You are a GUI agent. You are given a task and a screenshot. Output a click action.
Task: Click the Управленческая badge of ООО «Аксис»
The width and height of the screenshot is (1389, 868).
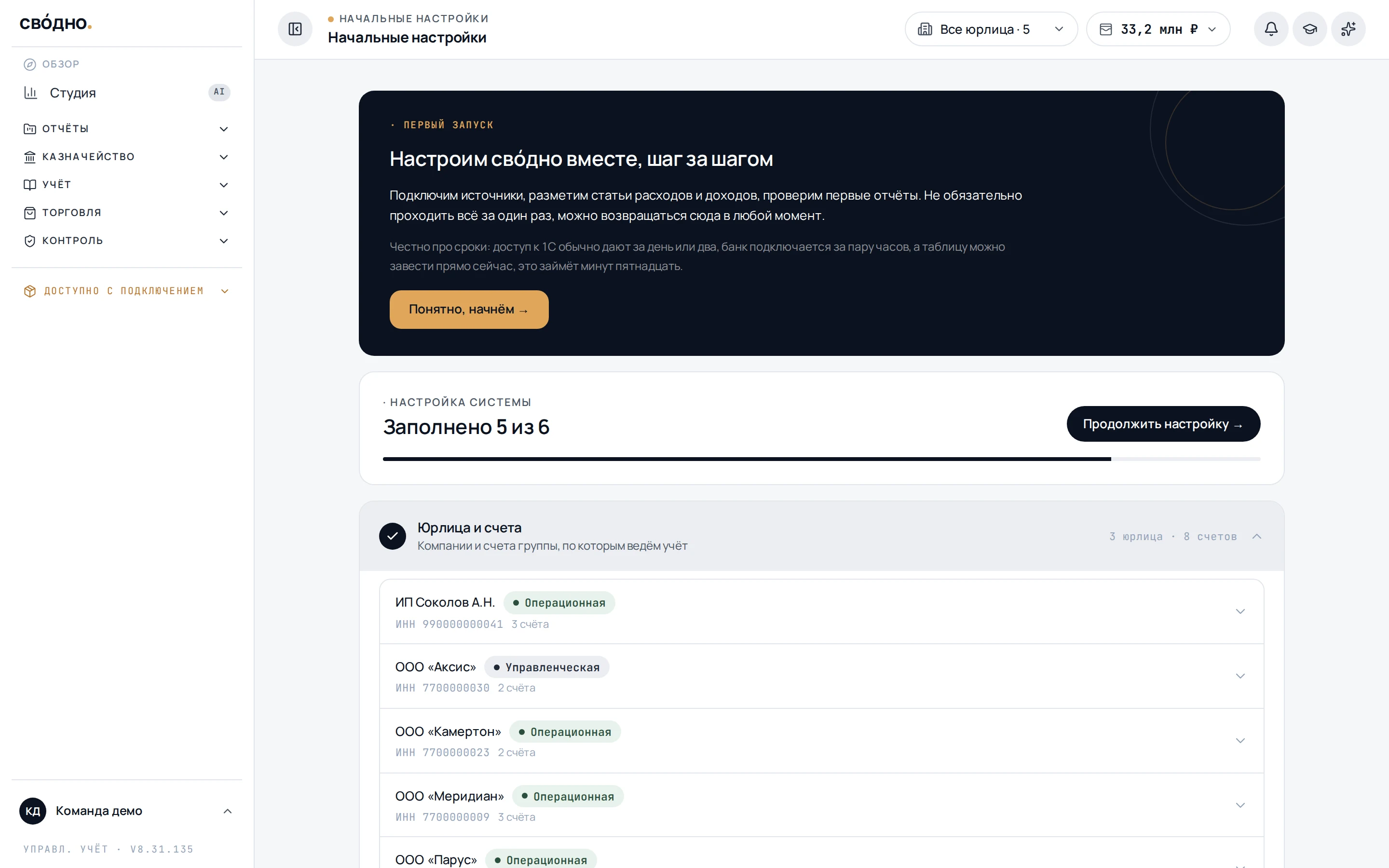point(546,667)
